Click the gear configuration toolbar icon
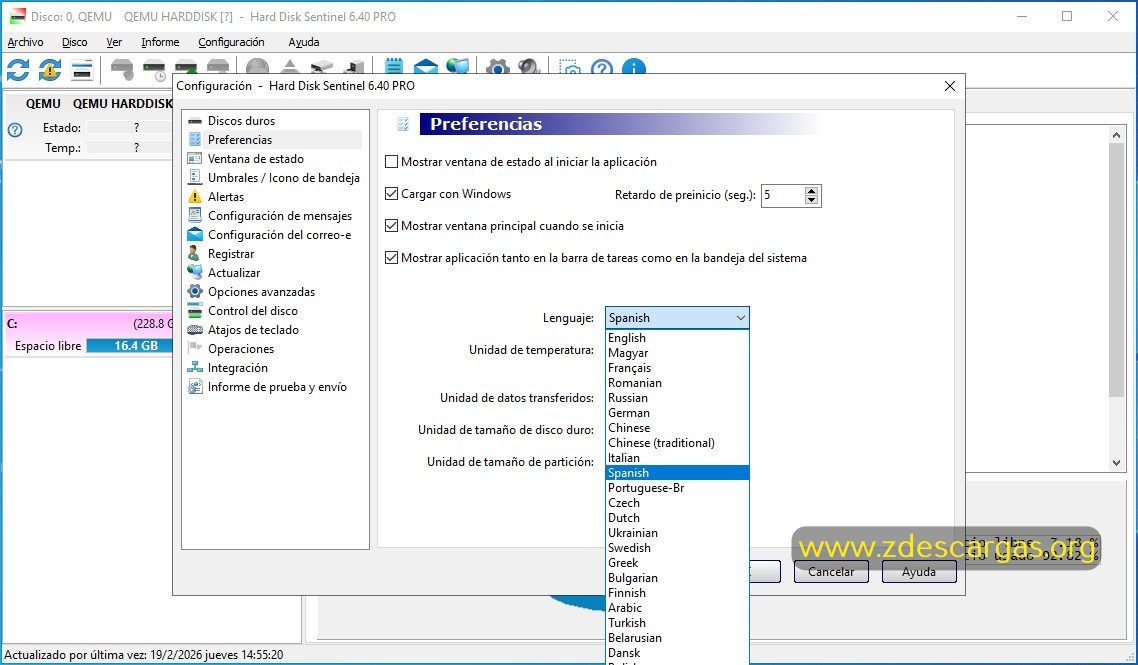Screen dimensions: 1138x665 (497, 66)
